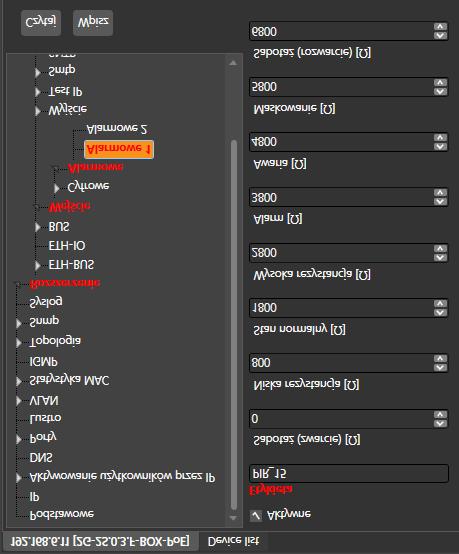459x554 pixels.
Task: Select the Rozszerzenia tree node
Action: click(65, 283)
